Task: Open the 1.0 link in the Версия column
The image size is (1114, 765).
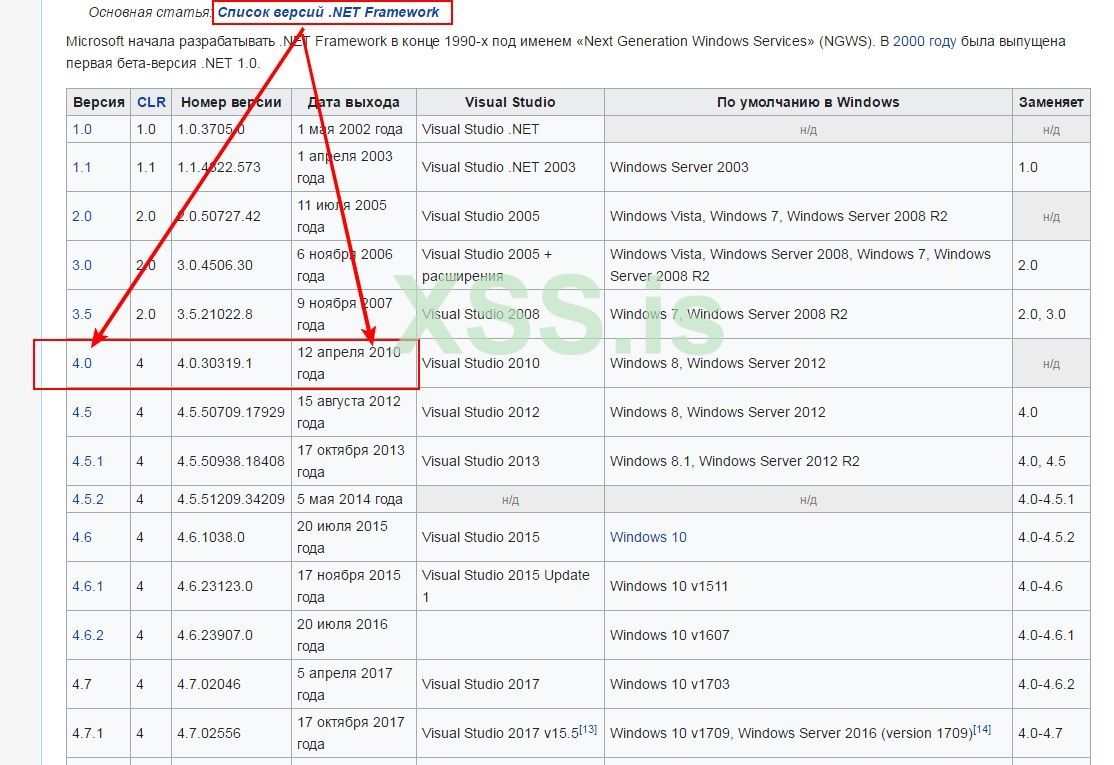Action: [82, 129]
